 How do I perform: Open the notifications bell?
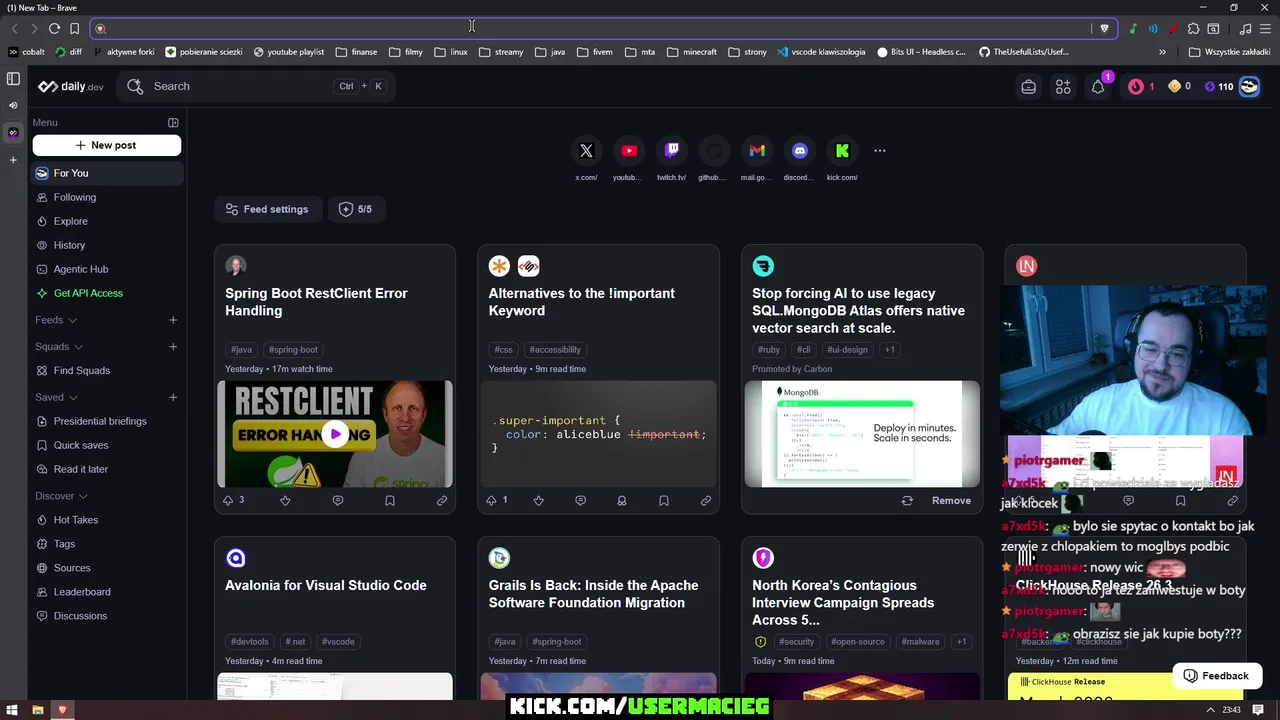1098,87
